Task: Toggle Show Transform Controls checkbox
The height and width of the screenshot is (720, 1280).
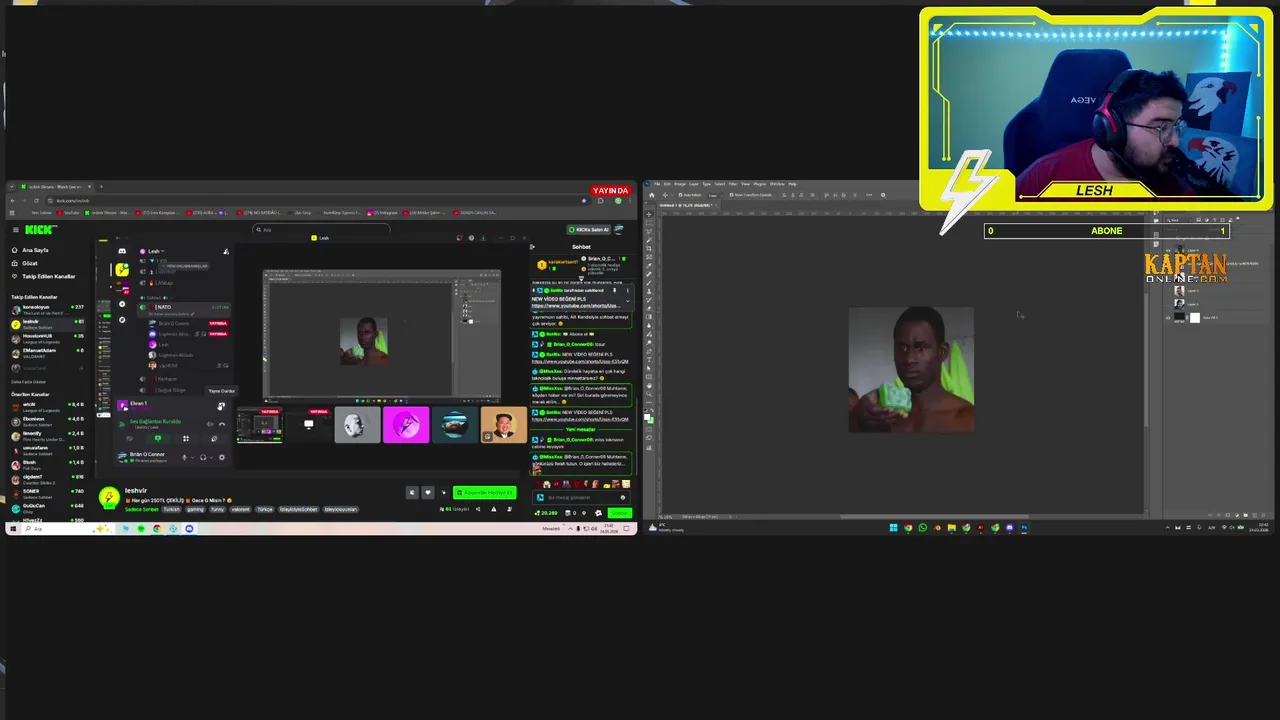Action: coord(731,195)
